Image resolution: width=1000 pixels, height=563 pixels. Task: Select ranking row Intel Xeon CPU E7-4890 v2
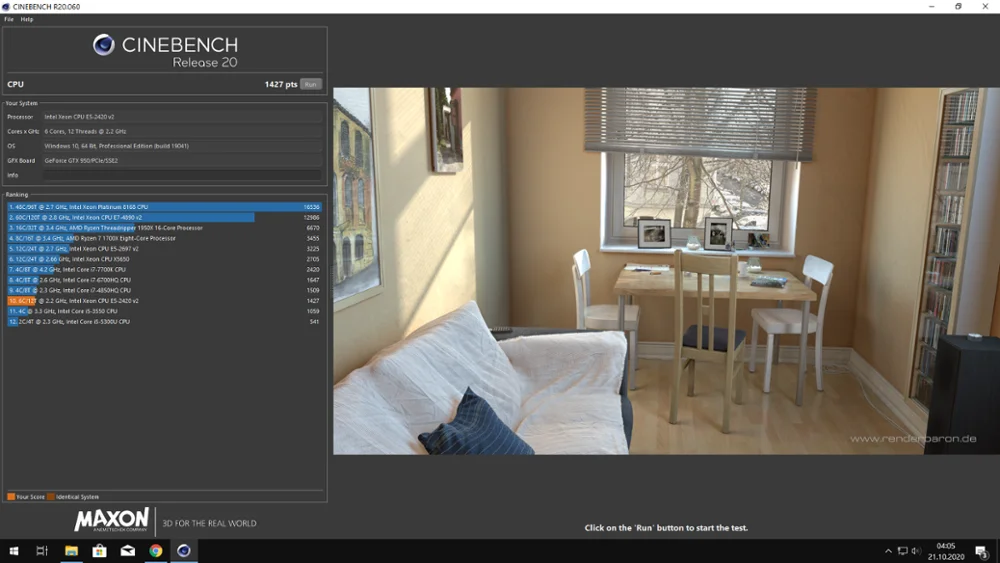[164, 217]
